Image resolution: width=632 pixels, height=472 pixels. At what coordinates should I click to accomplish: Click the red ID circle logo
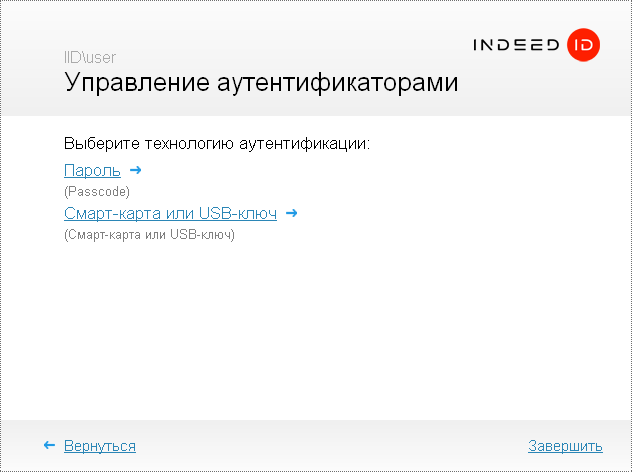click(x=582, y=45)
